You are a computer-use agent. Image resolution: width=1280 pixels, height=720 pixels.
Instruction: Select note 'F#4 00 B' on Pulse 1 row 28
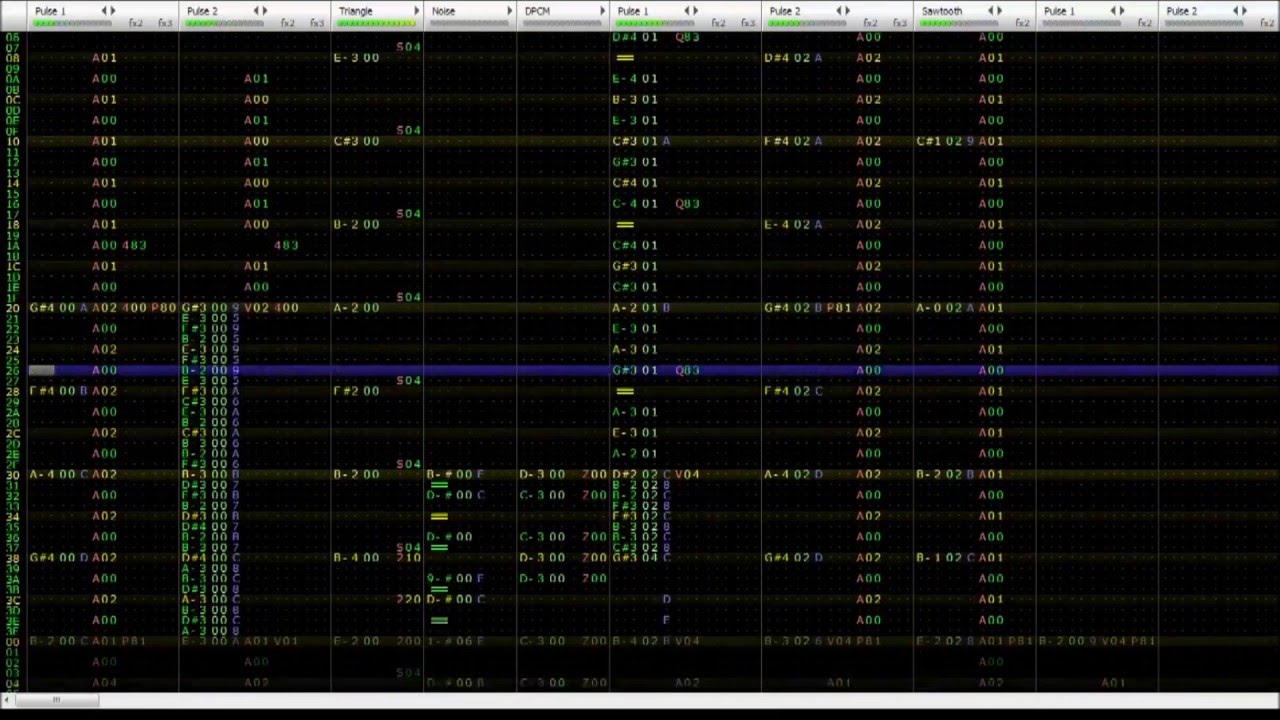[x=59, y=391]
